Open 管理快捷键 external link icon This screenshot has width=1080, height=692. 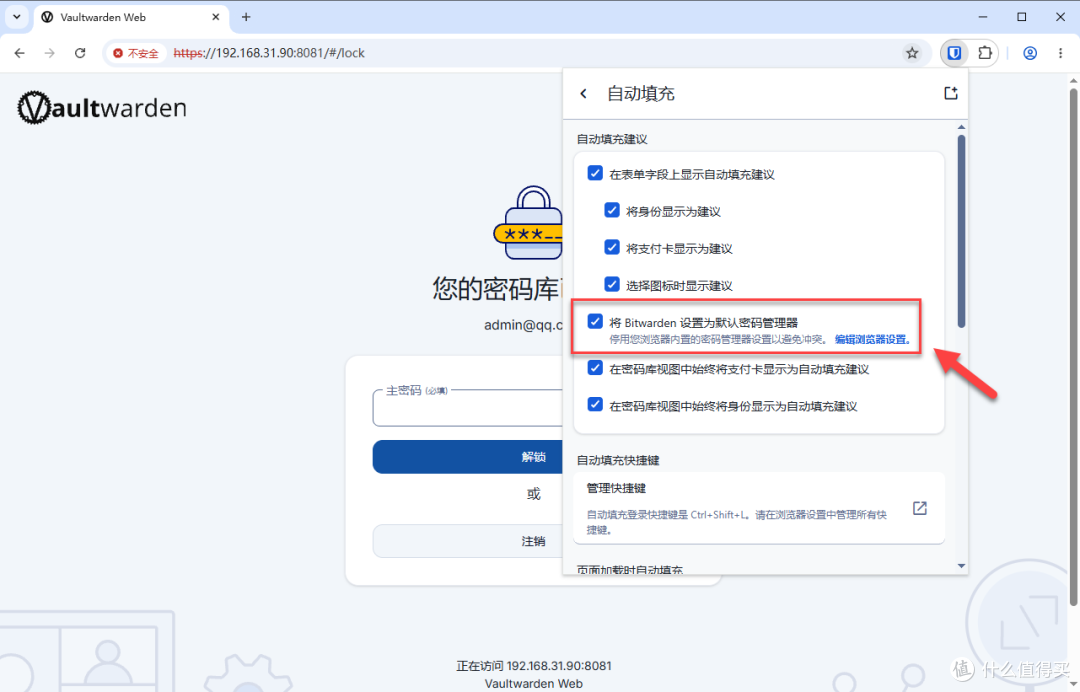click(x=920, y=508)
